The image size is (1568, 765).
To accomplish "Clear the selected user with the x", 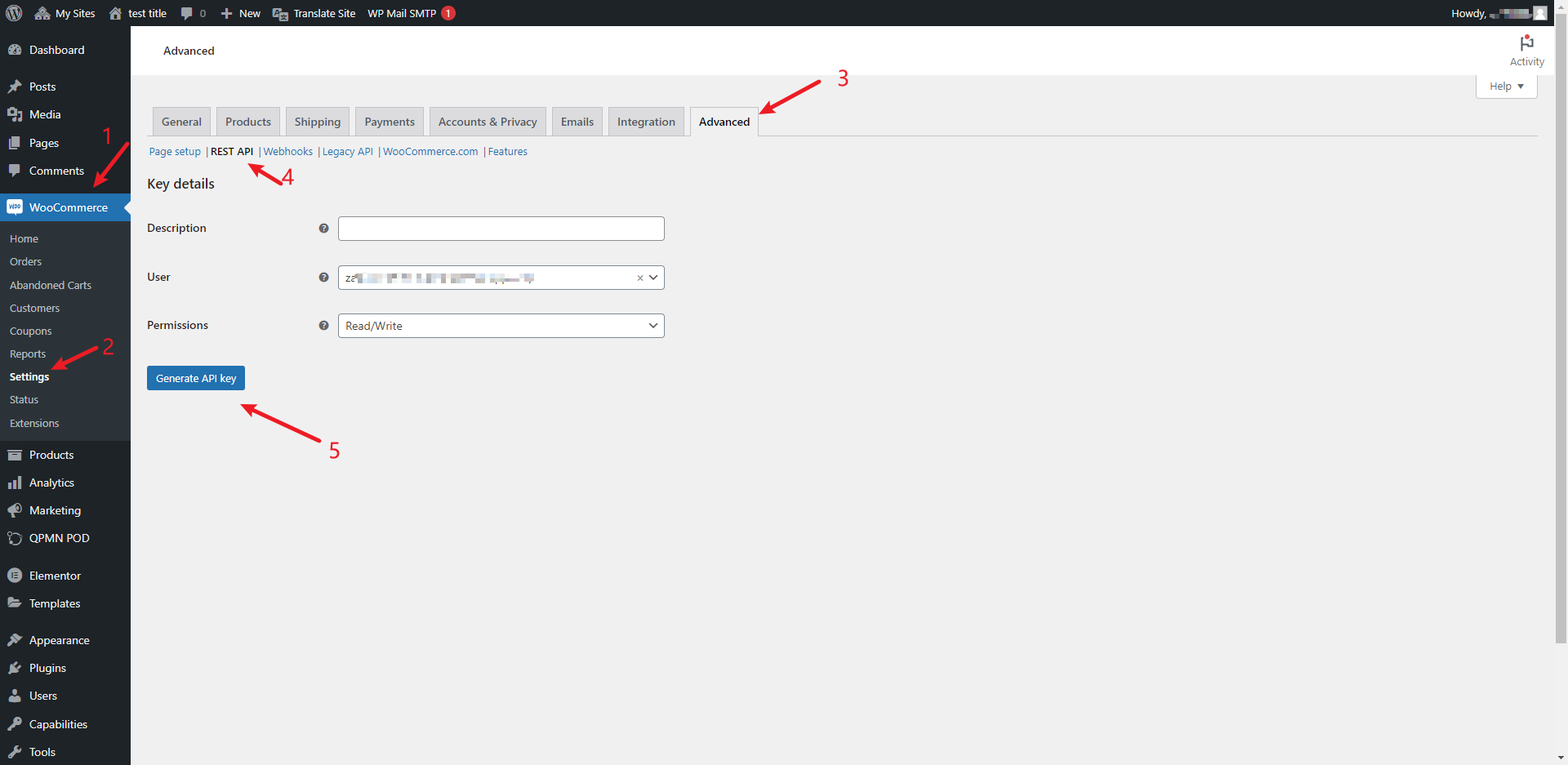I will (x=639, y=278).
